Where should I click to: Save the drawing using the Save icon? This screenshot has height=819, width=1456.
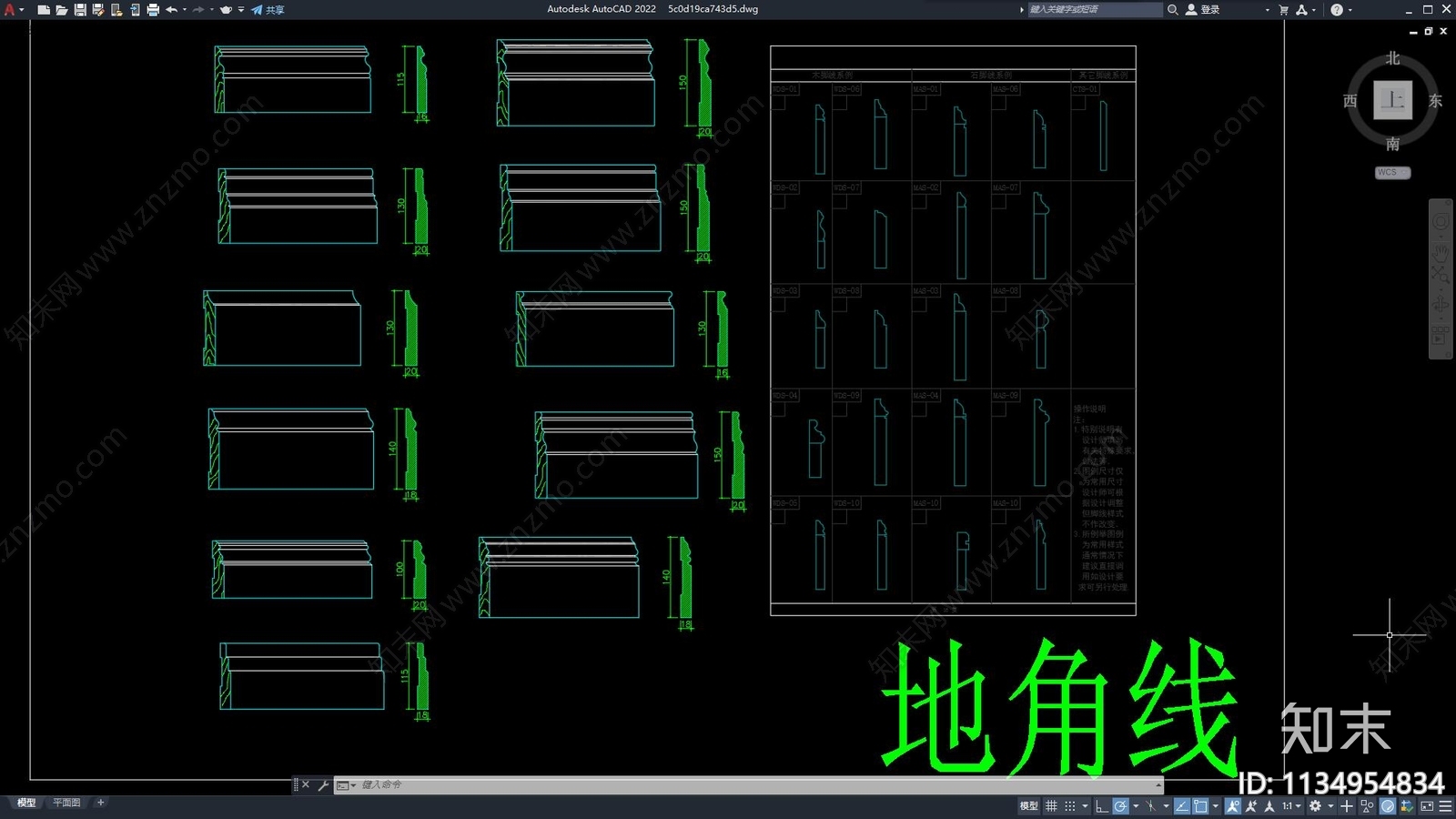click(81, 9)
